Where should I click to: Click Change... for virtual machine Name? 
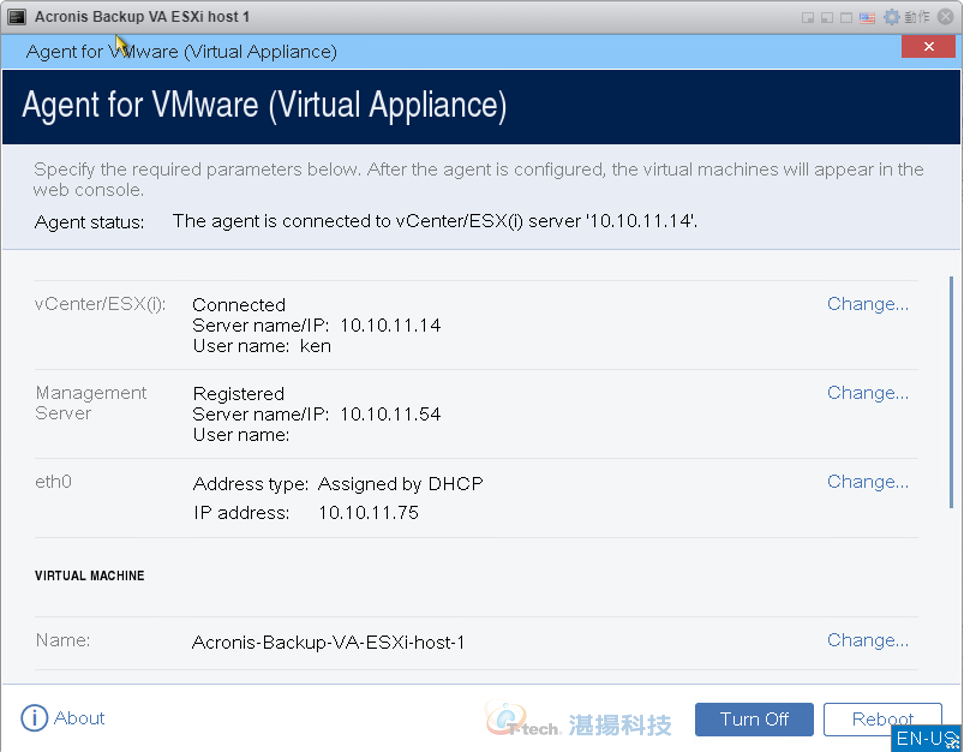pos(867,640)
